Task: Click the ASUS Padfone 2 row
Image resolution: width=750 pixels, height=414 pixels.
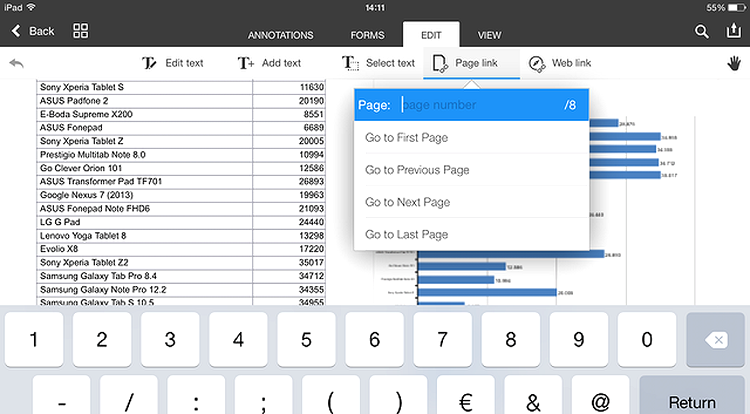Action: 181,100
